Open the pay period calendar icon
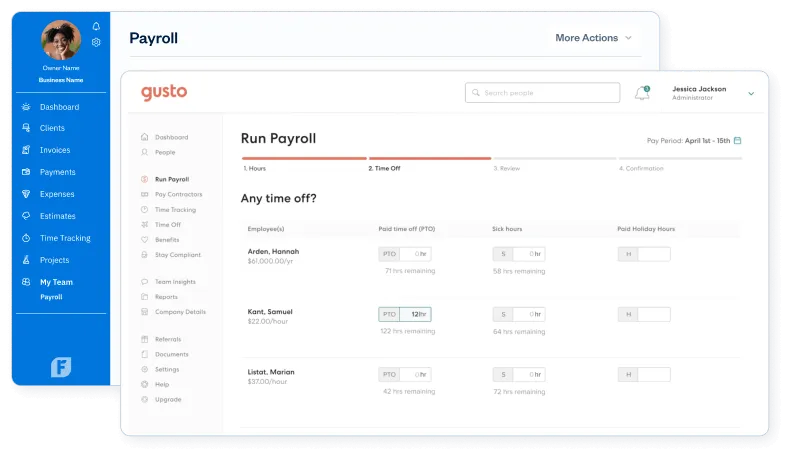The image size is (788, 455). (737, 140)
